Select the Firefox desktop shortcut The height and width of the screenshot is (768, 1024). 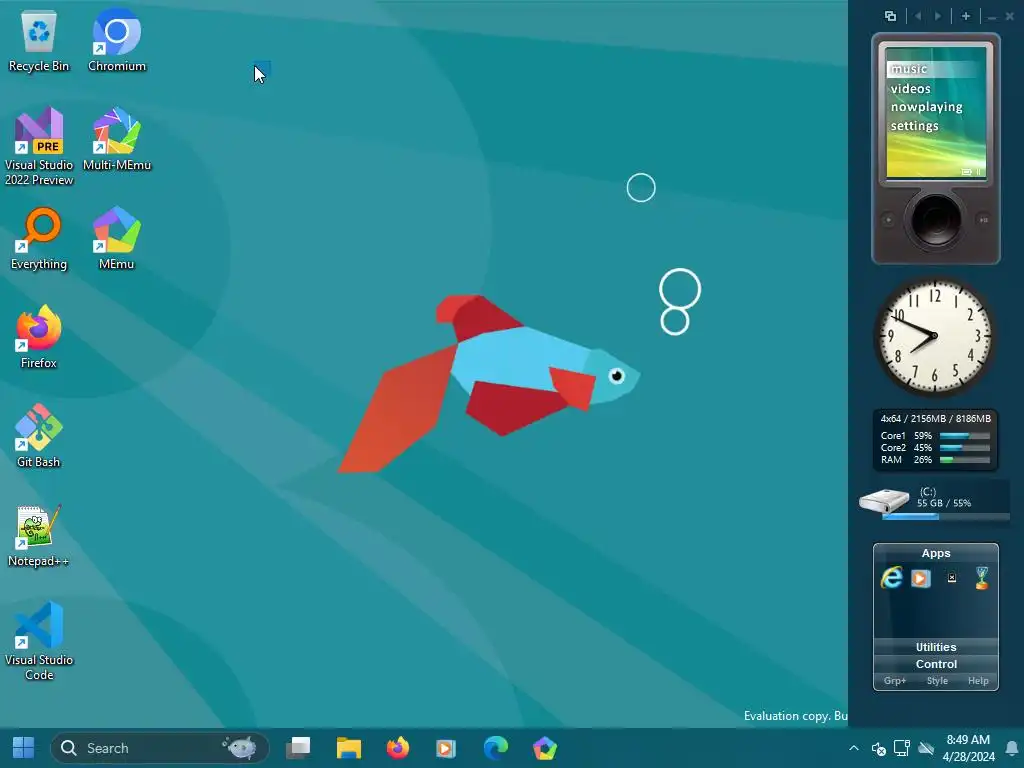point(39,337)
